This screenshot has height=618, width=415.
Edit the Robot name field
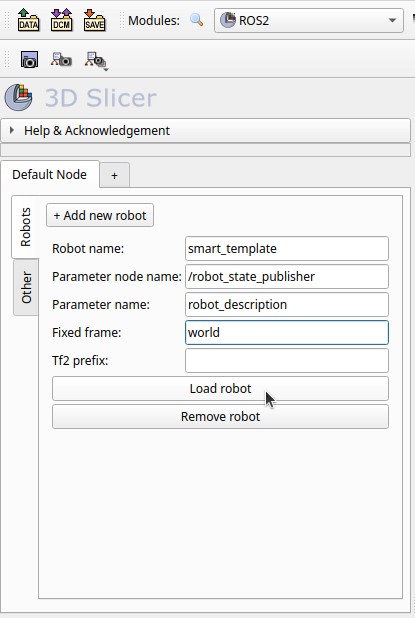click(x=287, y=249)
